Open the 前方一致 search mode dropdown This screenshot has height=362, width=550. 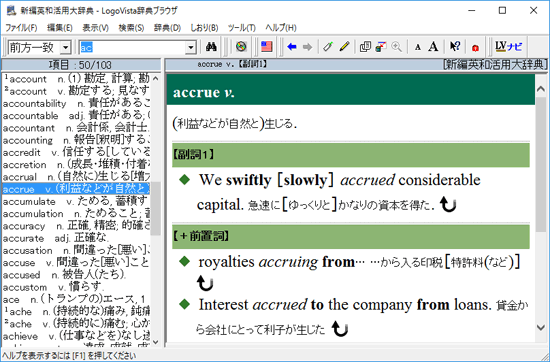[65, 47]
